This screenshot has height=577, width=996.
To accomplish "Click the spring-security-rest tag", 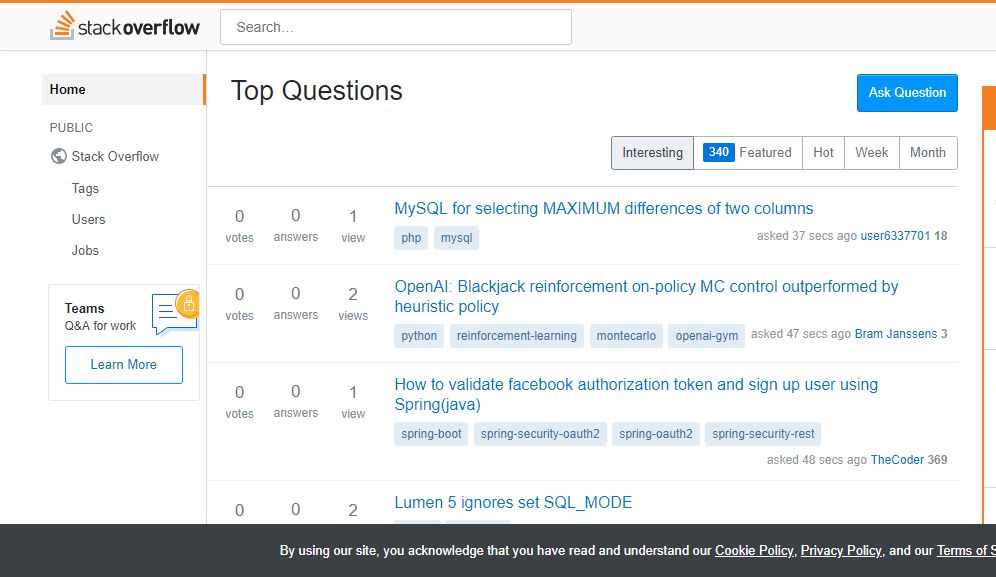I will (x=763, y=434).
